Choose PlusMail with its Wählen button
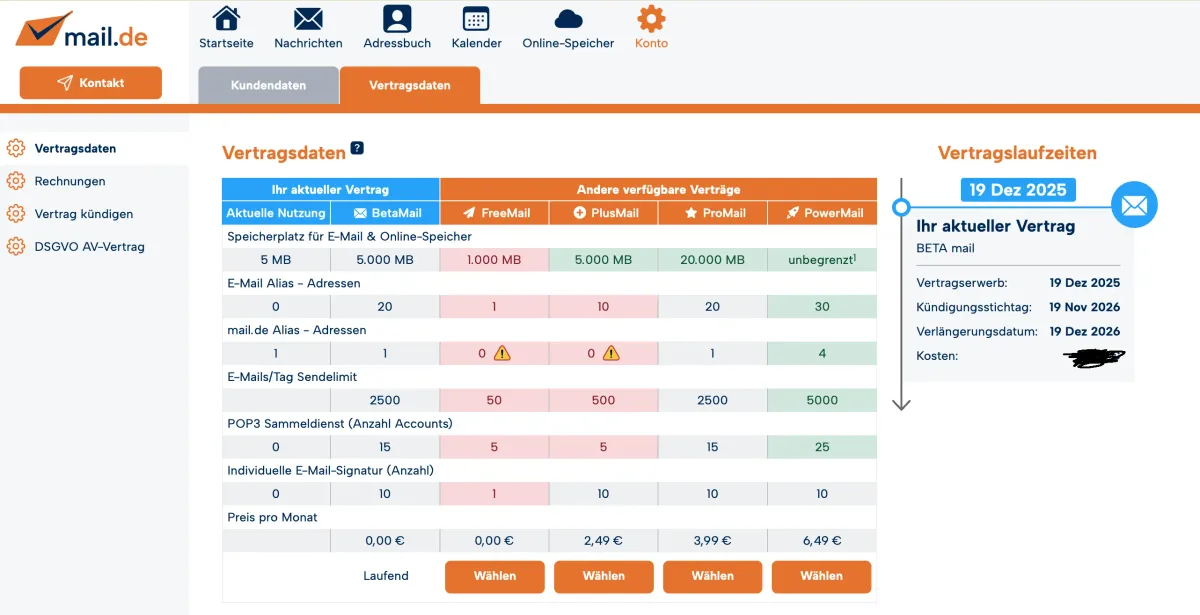1200x615 pixels. click(x=604, y=576)
